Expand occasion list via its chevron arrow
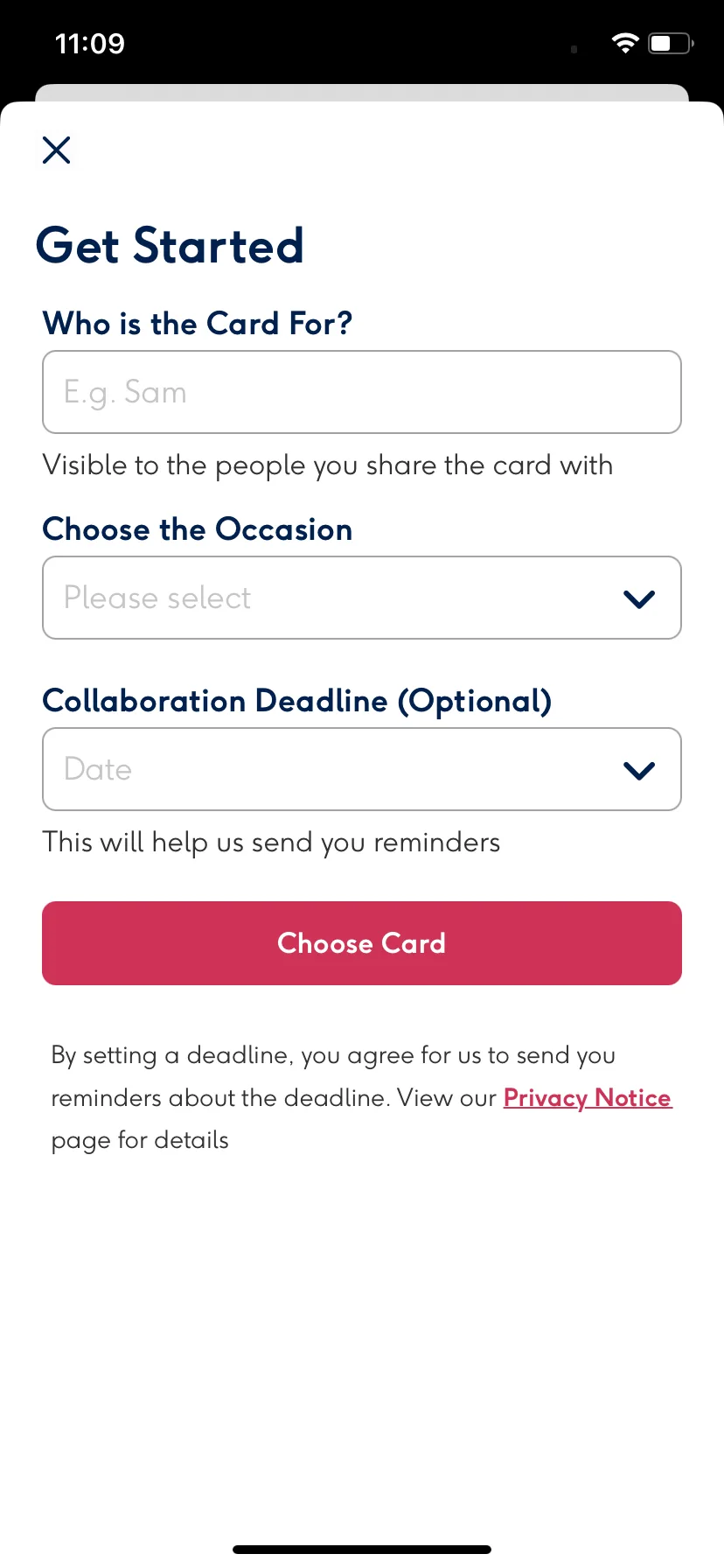The width and height of the screenshot is (724, 1568). click(x=639, y=598)
